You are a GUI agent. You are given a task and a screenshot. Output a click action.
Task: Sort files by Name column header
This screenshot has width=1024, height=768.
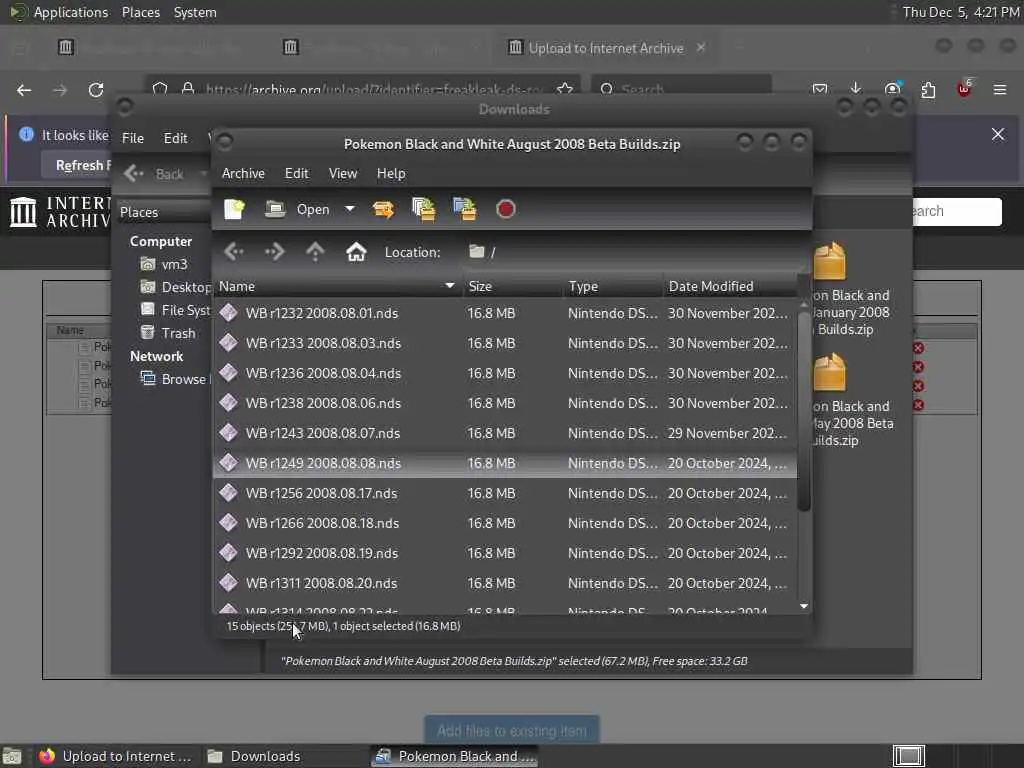pos(338,286)
